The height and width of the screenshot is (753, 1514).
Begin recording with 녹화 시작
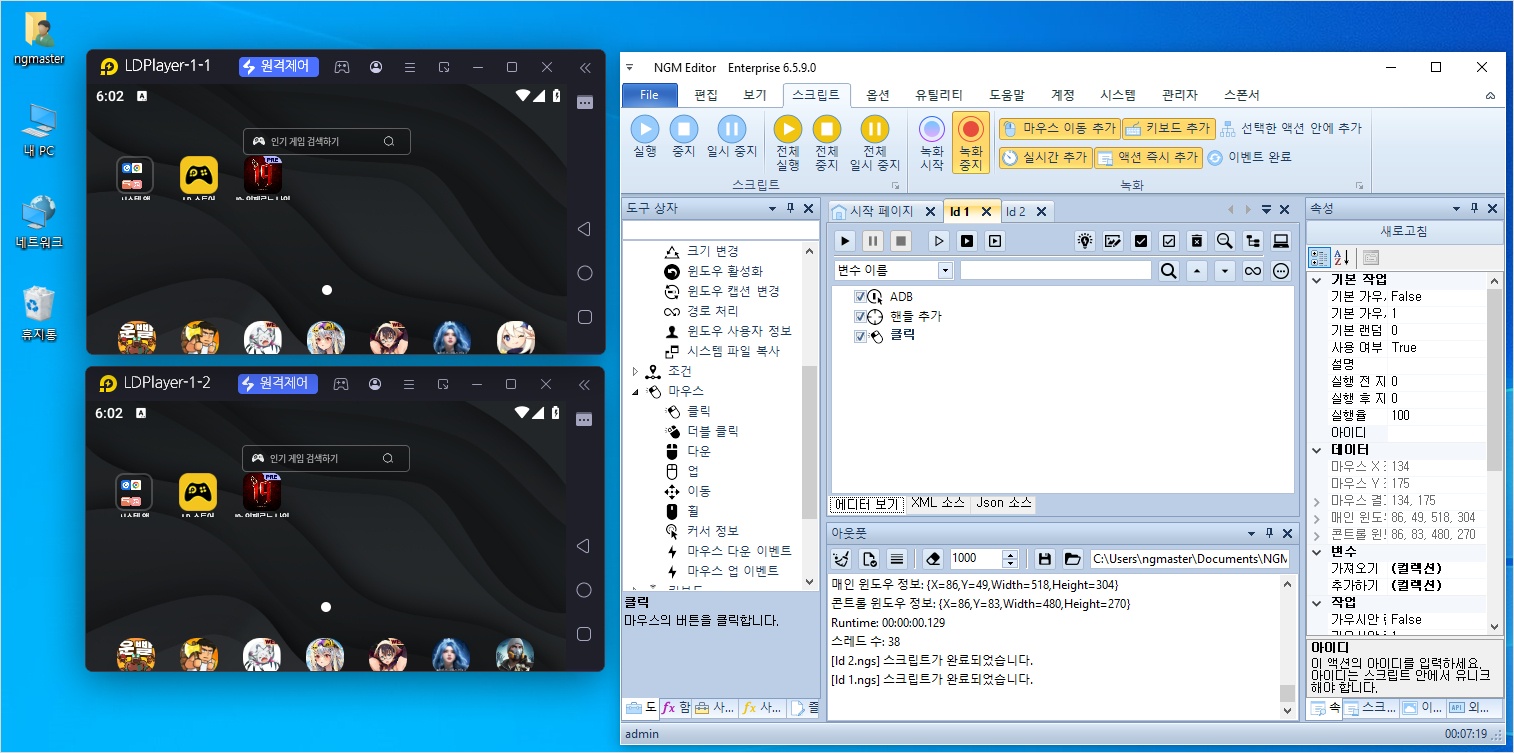(932, 143)
